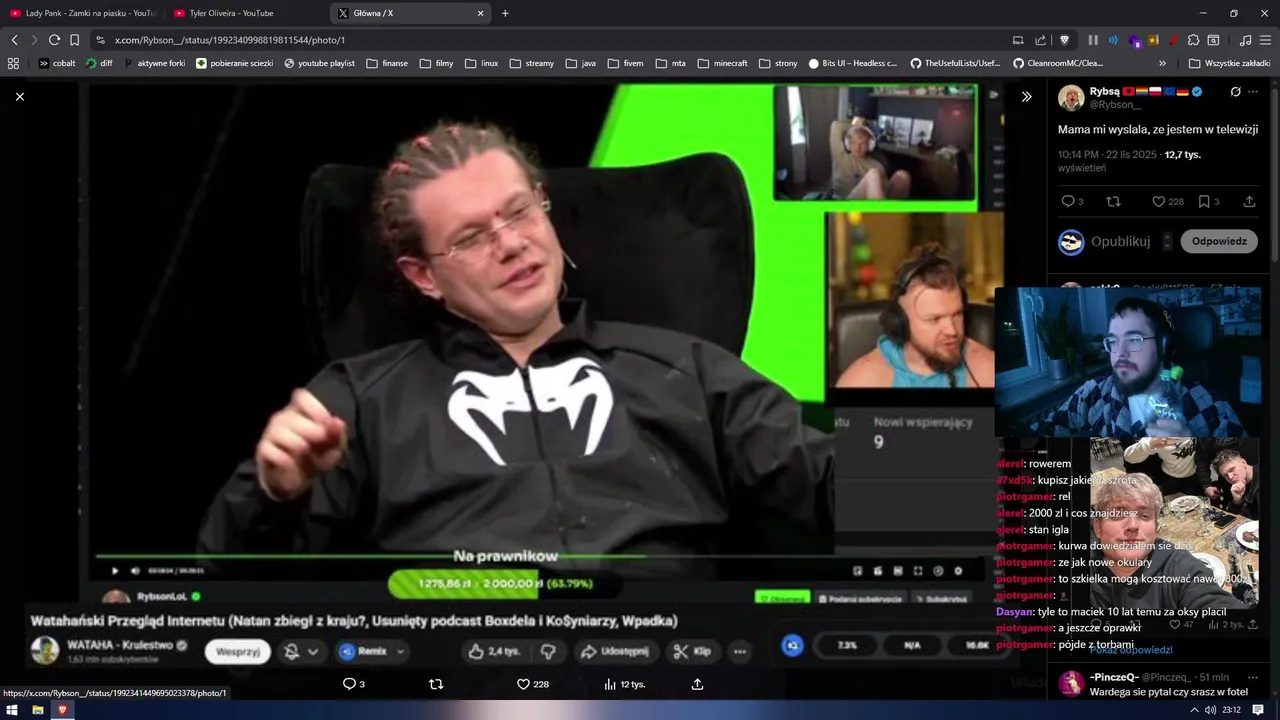Open the youtube playlist bookmark
The image size is (1280, 720).
click(319, 63)
